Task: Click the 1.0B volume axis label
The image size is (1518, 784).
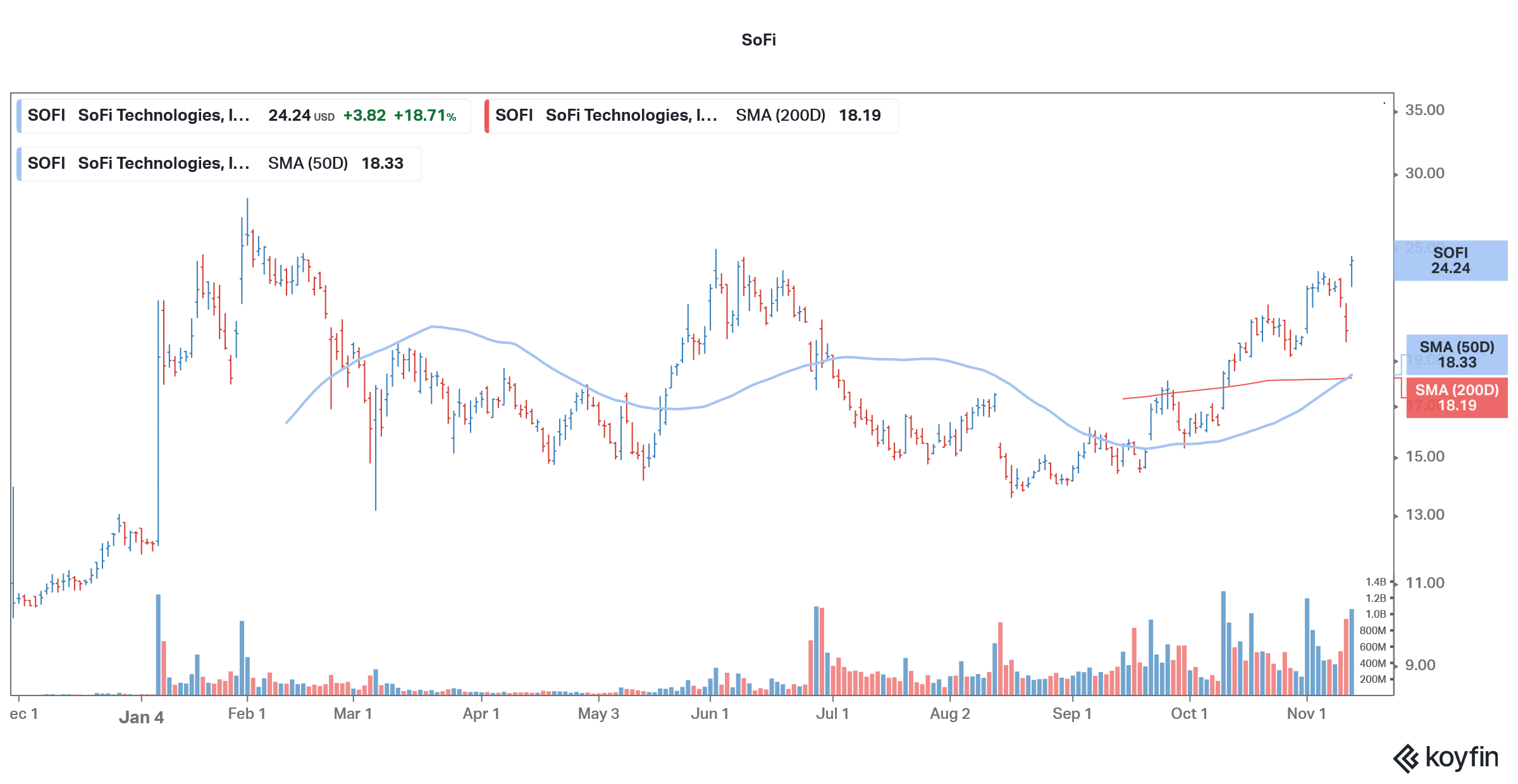Action: click(1376, 615)
